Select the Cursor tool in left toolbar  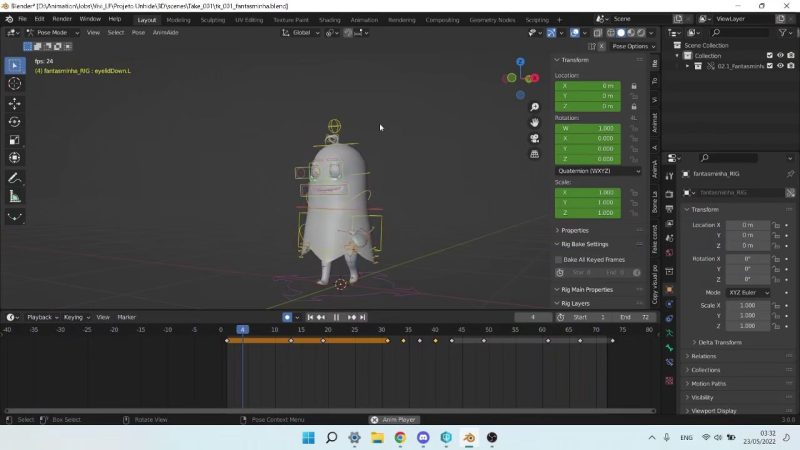15,84
